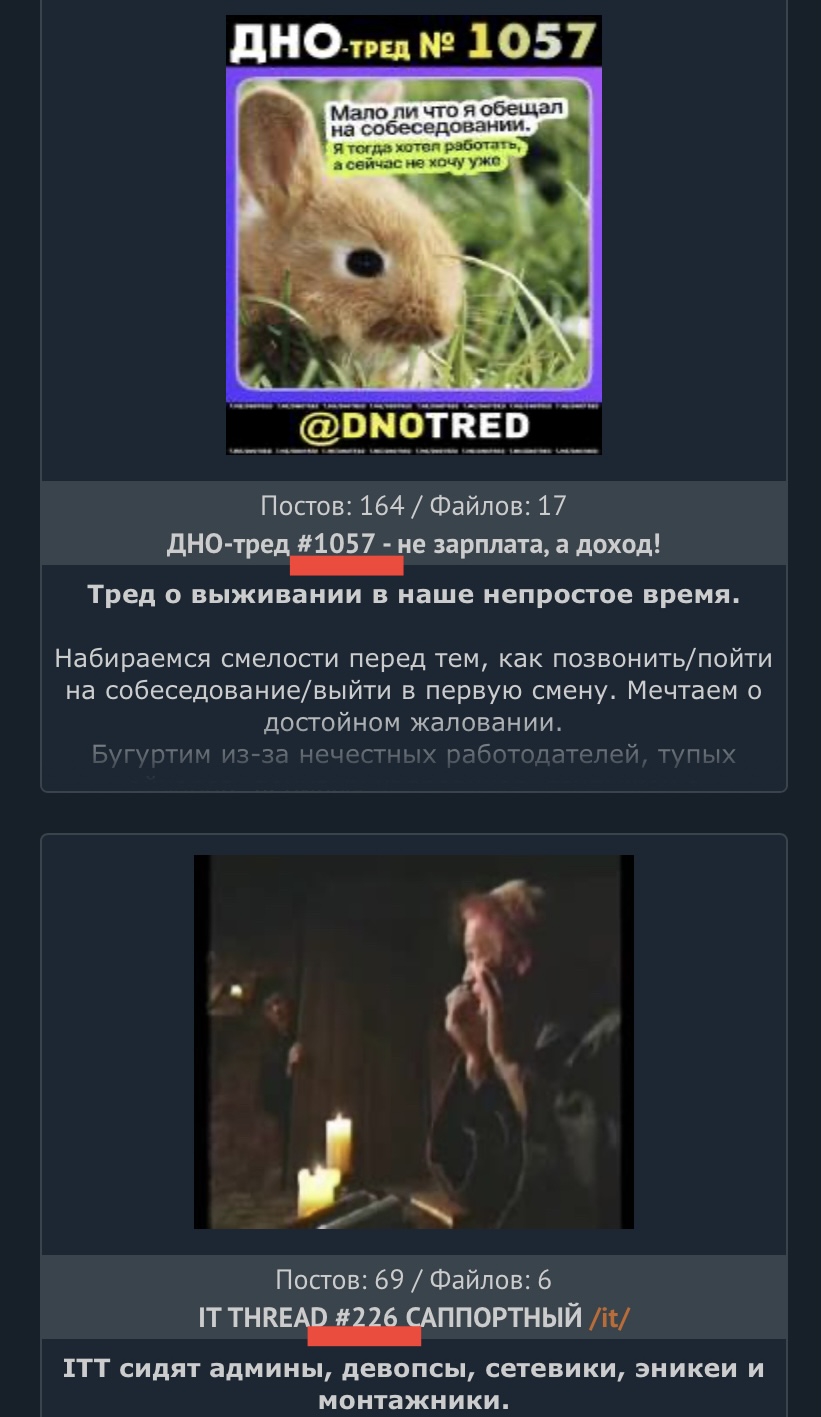Click the red underline beneath #1057
The image size is (821, 1417).
point(346,566)
